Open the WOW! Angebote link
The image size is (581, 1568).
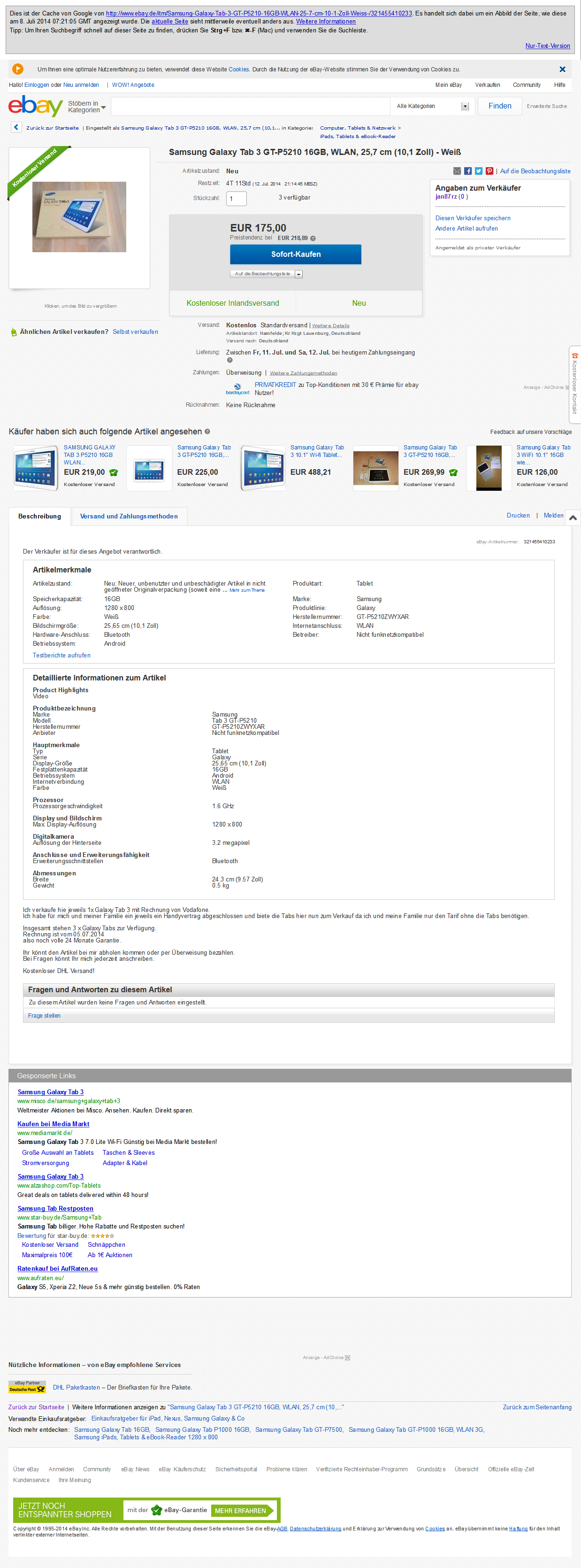click(133, 85)
